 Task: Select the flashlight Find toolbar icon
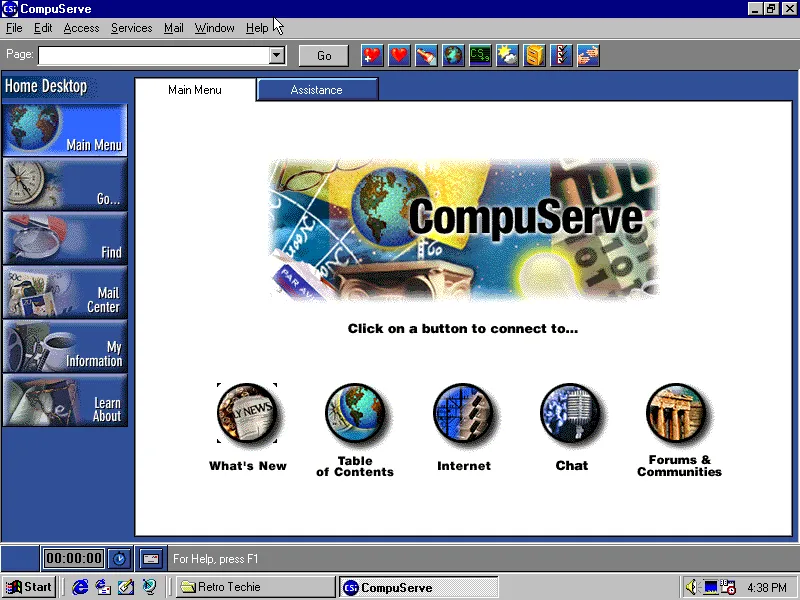(426, 55)
